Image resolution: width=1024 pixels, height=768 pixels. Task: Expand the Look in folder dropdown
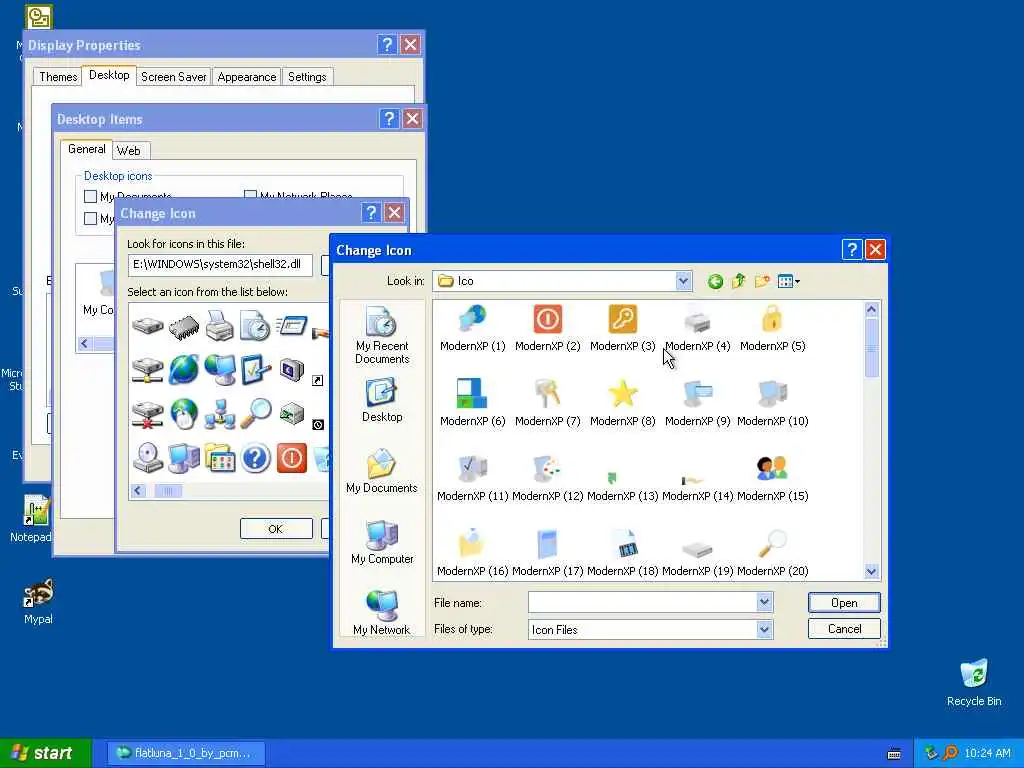[x=683, y=281]
